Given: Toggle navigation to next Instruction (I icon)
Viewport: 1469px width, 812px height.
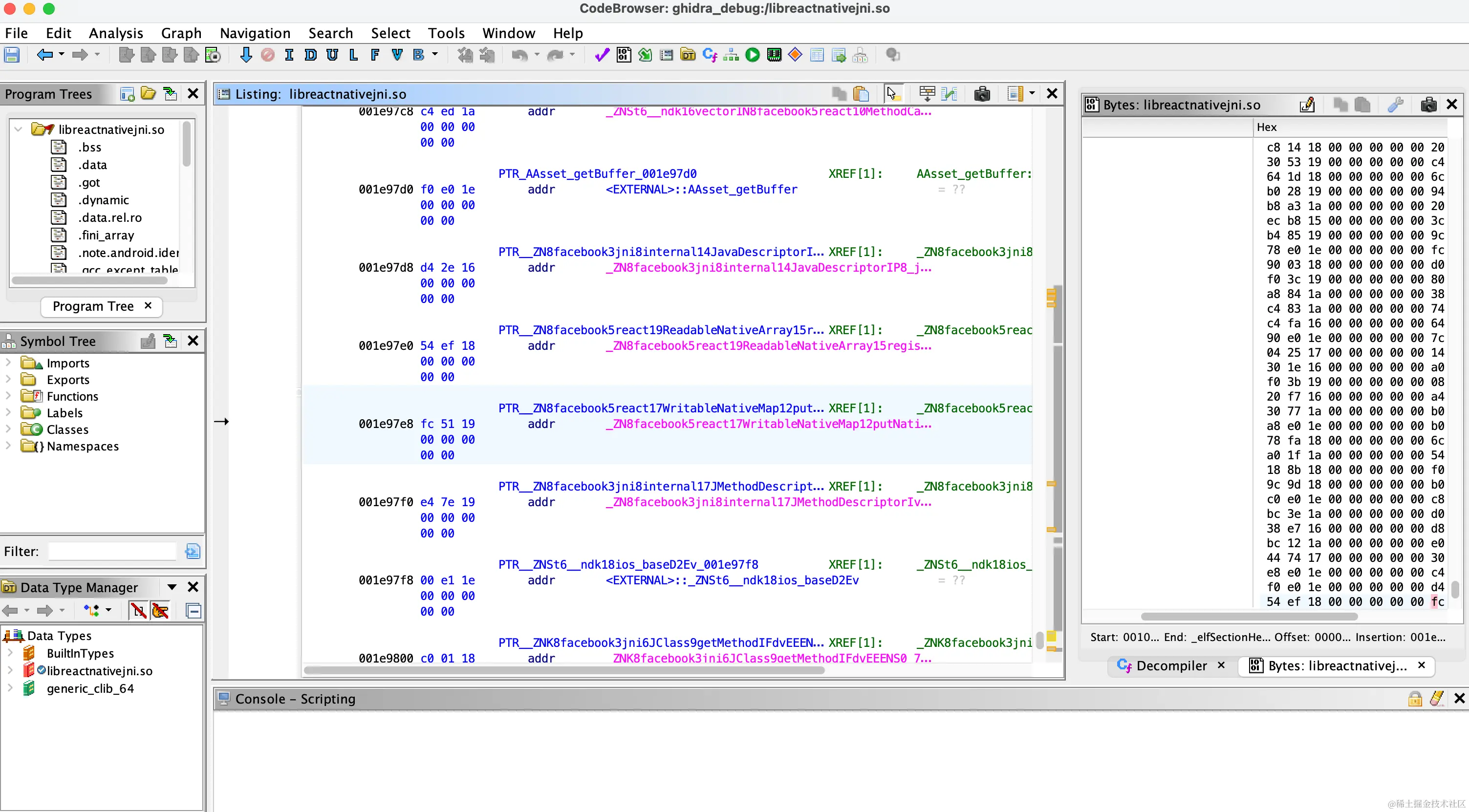Looking at the screenshot, I should click(x=289, y=55).
